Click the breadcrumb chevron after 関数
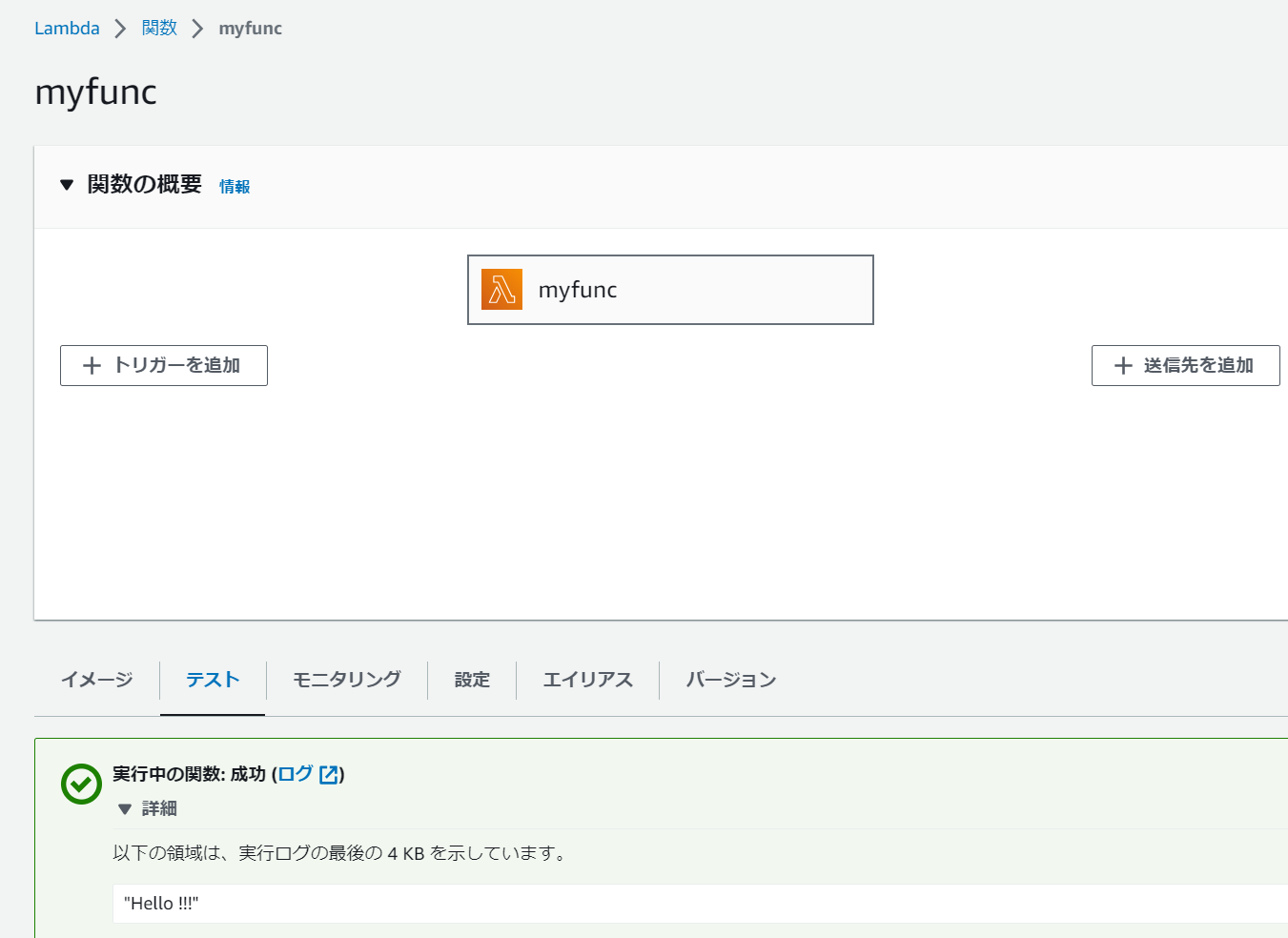 point(197,29)
